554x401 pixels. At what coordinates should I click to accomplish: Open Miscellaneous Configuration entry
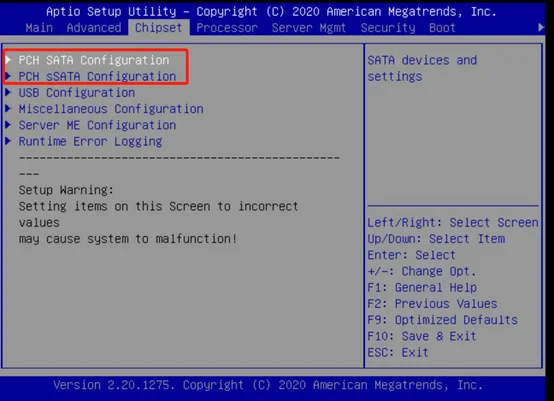tap(111, 109)
